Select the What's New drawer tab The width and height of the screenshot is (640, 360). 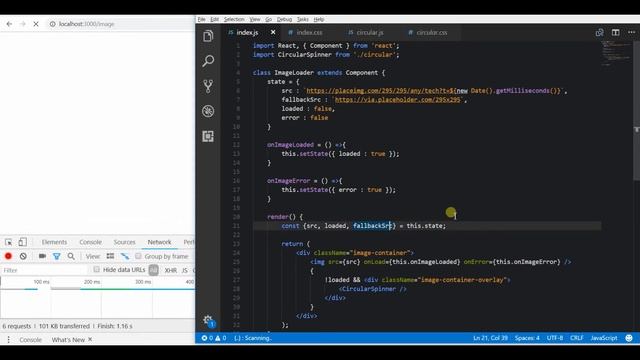click(68, 340)
